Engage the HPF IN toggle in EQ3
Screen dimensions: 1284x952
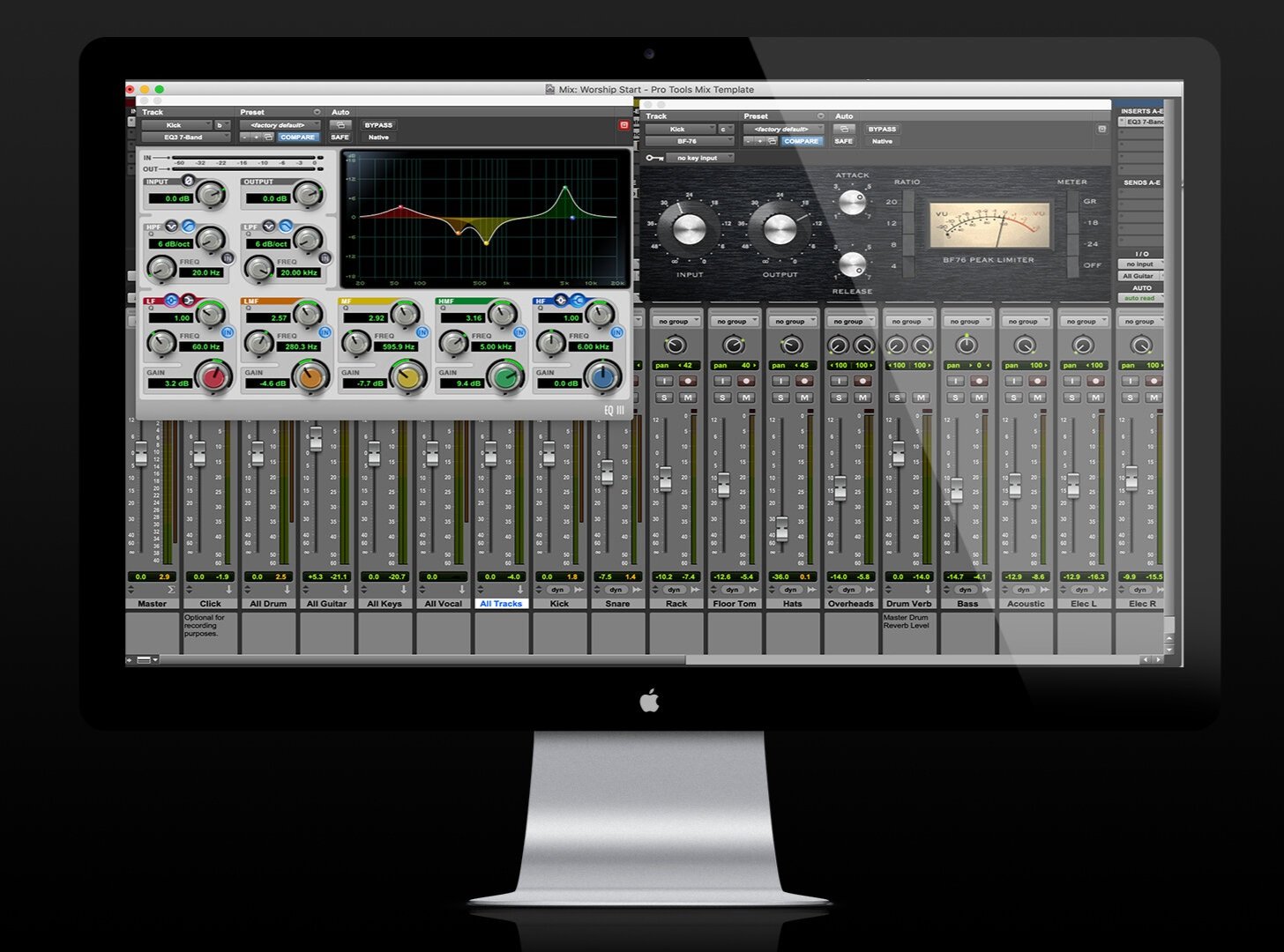point(228,259)
